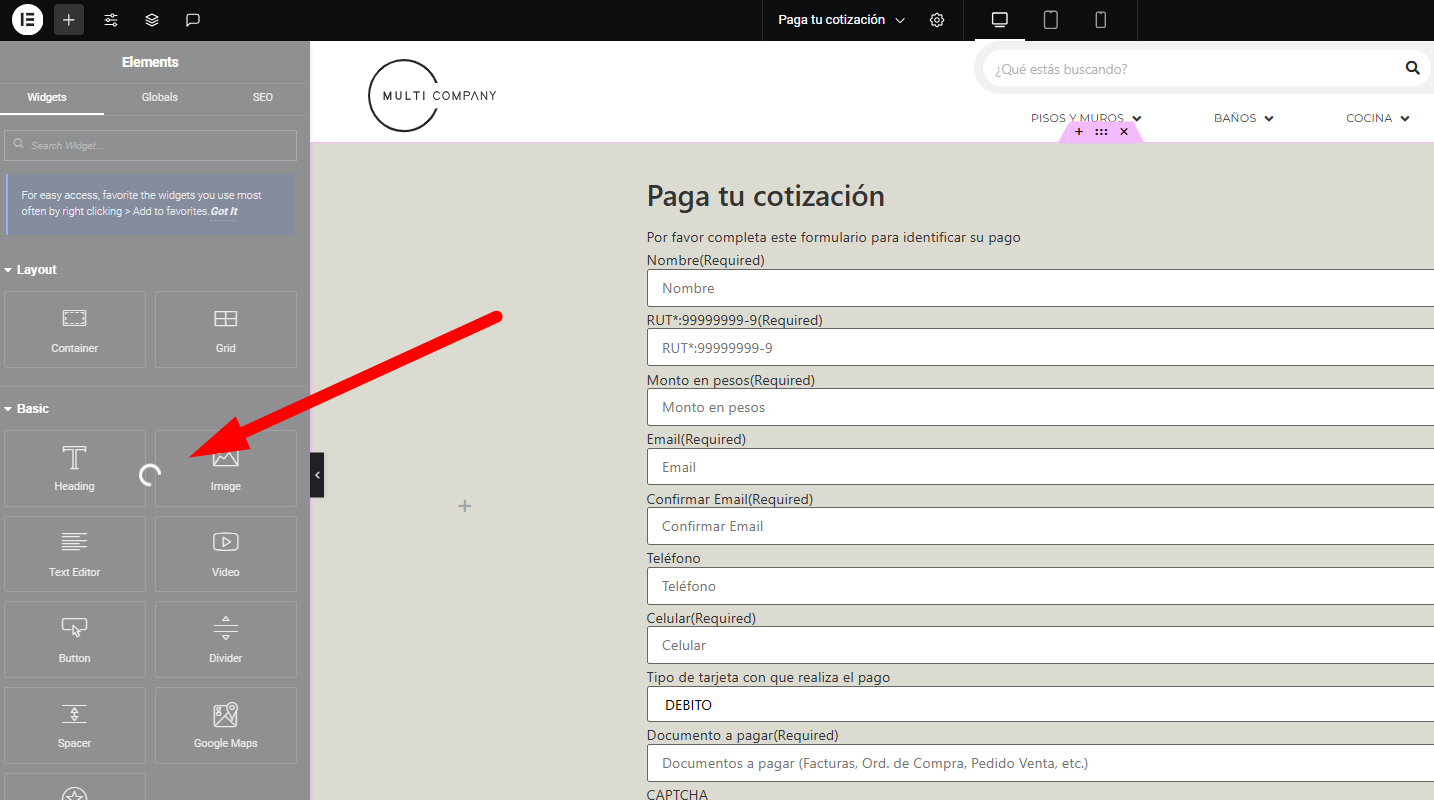Switch to the Widgets tab
The image size is (1434, 800).
(47, 97)
